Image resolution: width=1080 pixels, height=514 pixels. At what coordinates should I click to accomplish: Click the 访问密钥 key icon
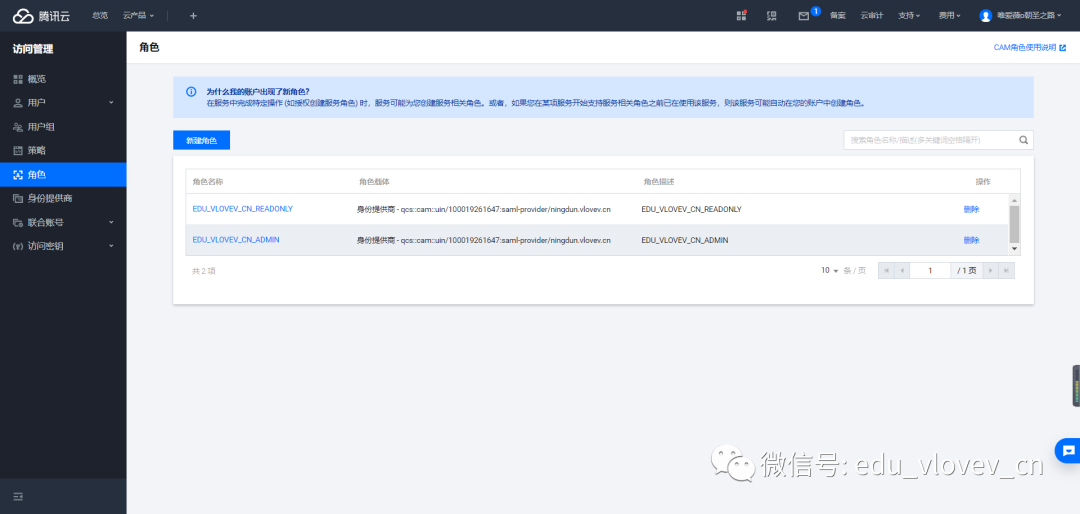coord(19,246)
